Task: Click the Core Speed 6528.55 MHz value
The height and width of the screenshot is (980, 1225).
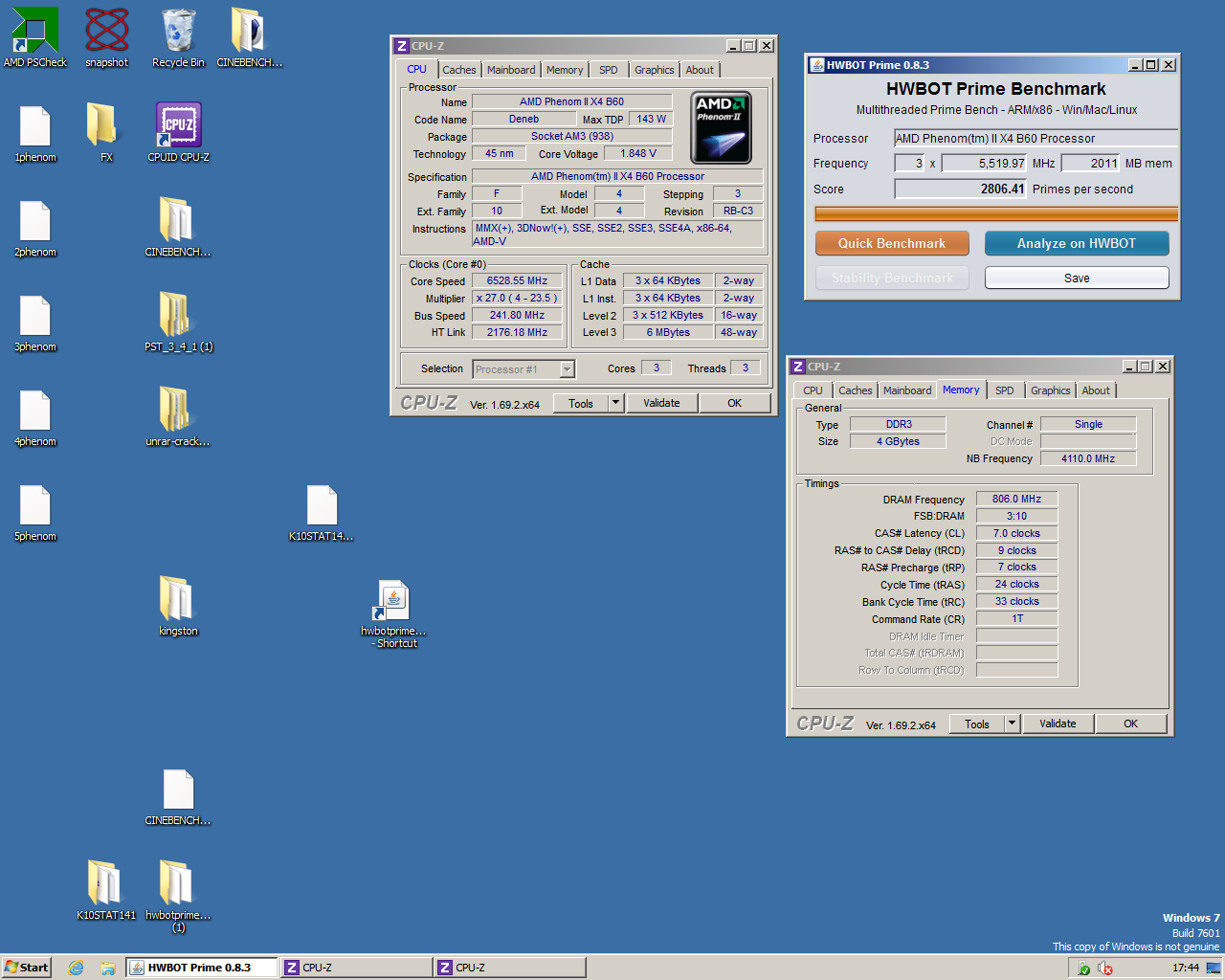Action: click(517, 280)
